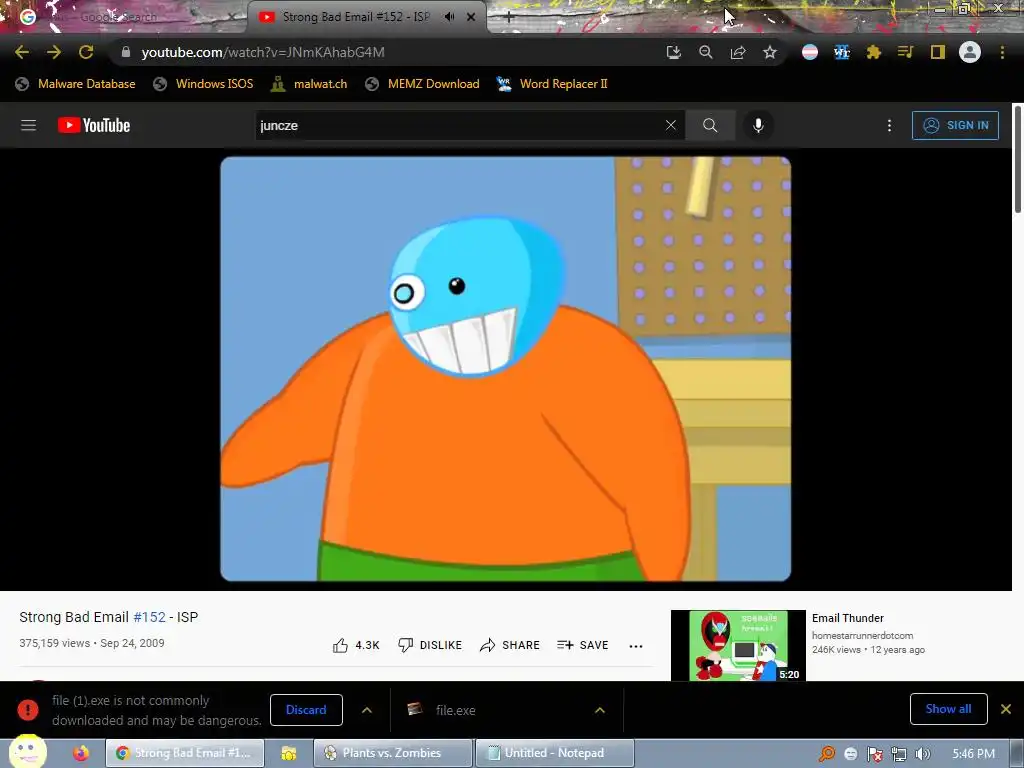Click Show all downloads
Viewport: 1024px width, 768px height.
tap(948, 709)
